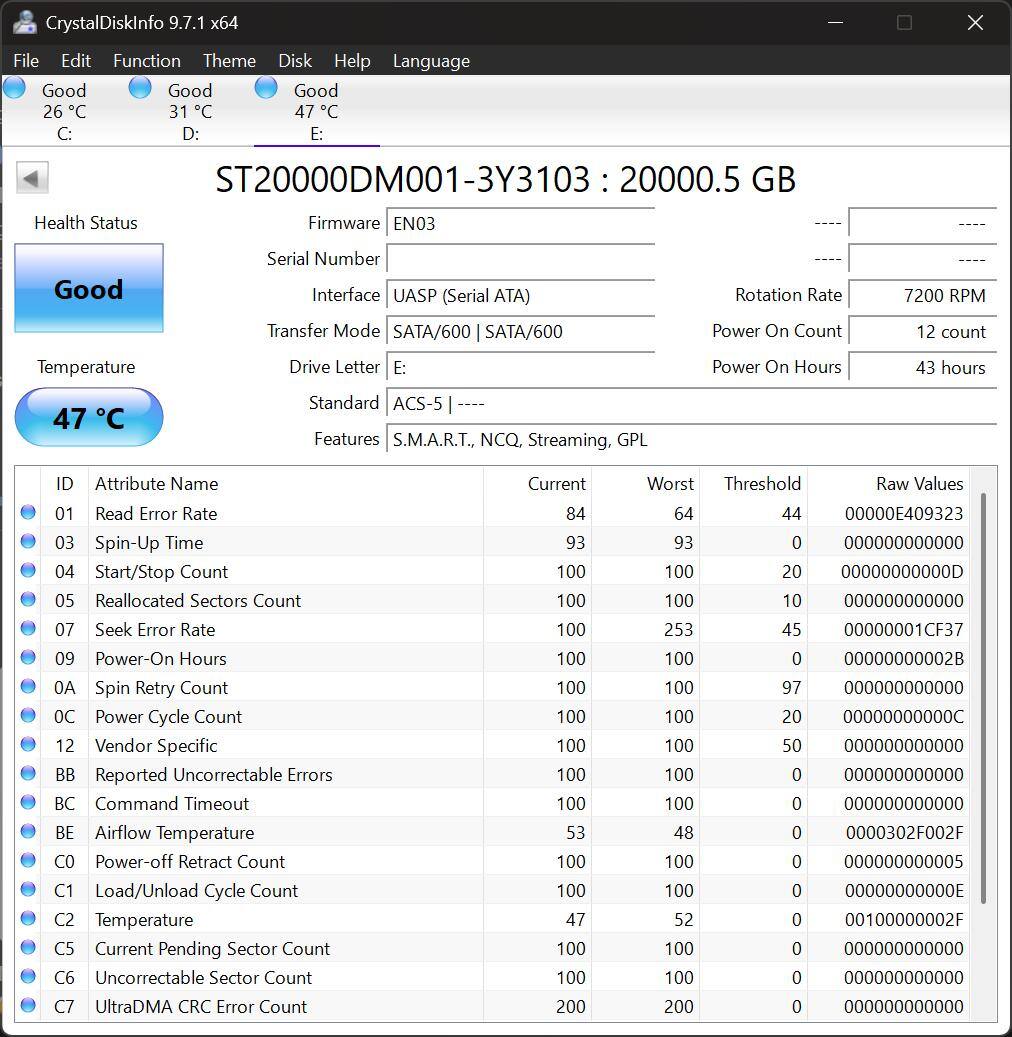Open the Disk menu
Screen dimensions: 1012x1037
294,61
